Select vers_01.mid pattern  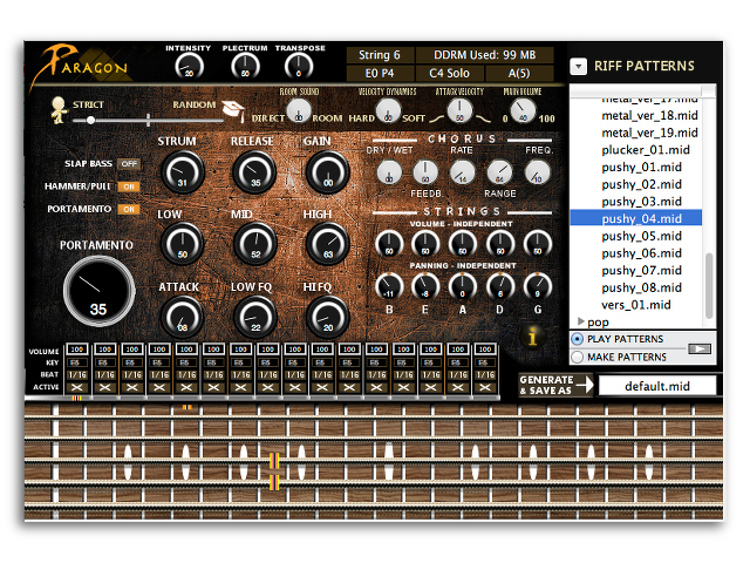point(636,305)
